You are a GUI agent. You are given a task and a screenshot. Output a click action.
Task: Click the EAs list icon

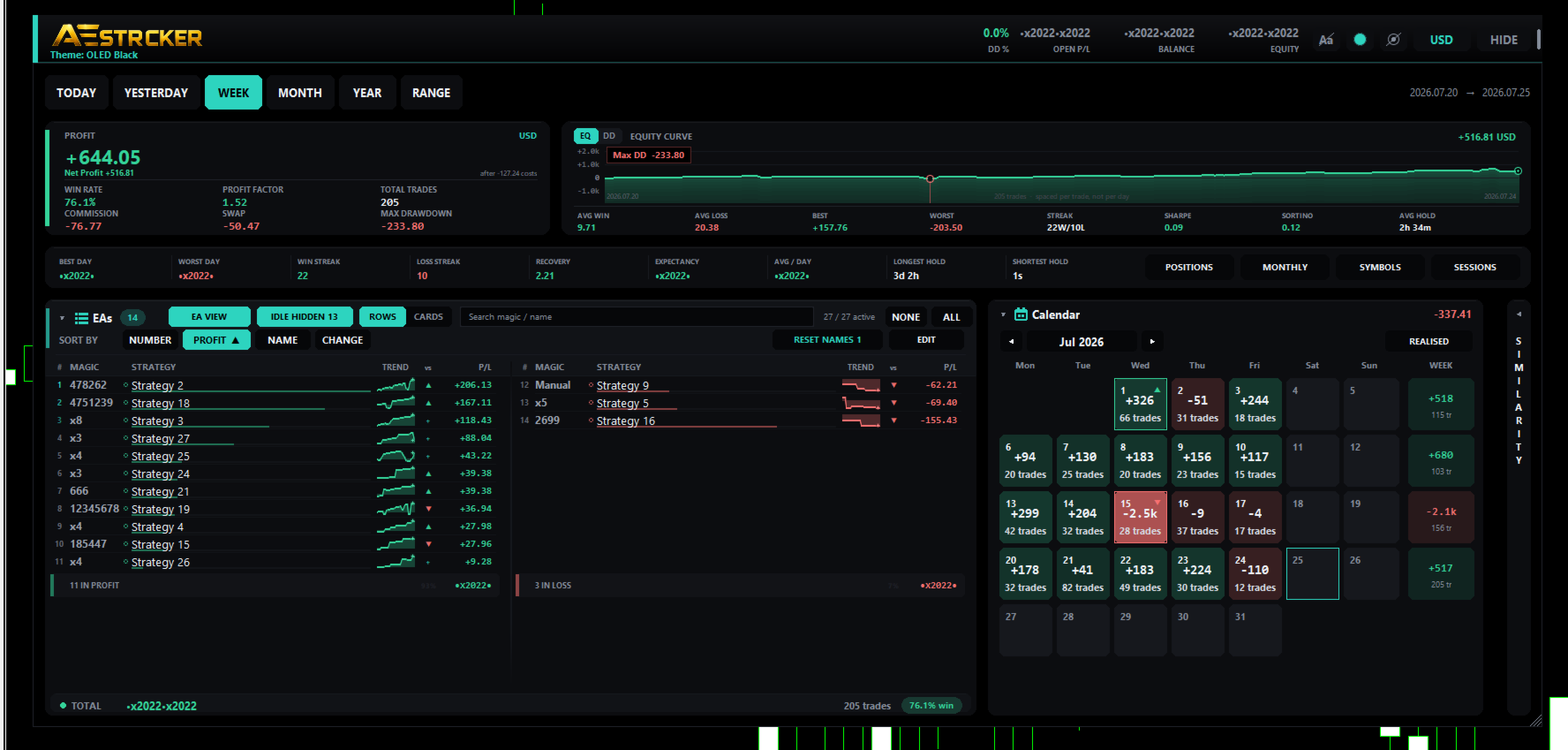pos(81,318)
